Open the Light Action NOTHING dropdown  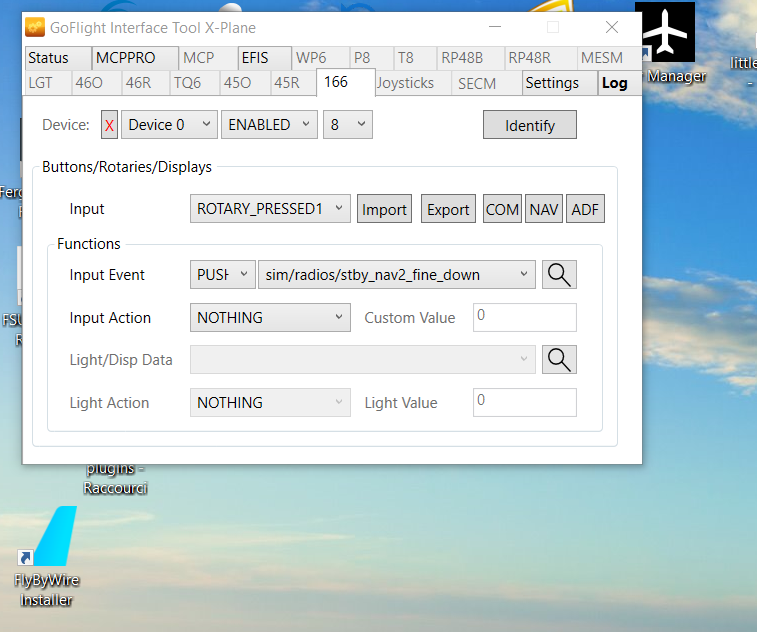(x=270, y=403)
